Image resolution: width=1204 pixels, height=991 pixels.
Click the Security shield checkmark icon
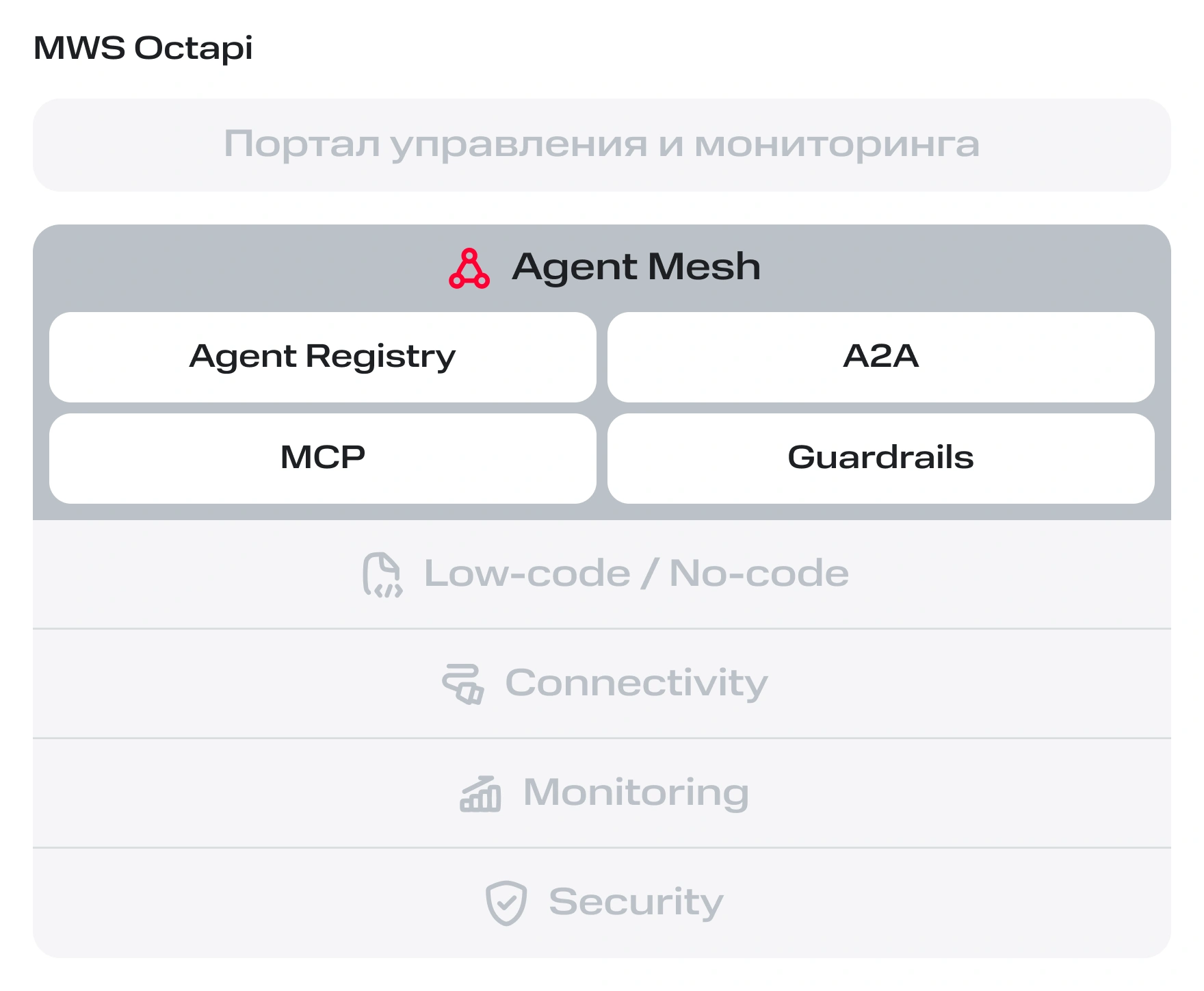coord(506,903)
